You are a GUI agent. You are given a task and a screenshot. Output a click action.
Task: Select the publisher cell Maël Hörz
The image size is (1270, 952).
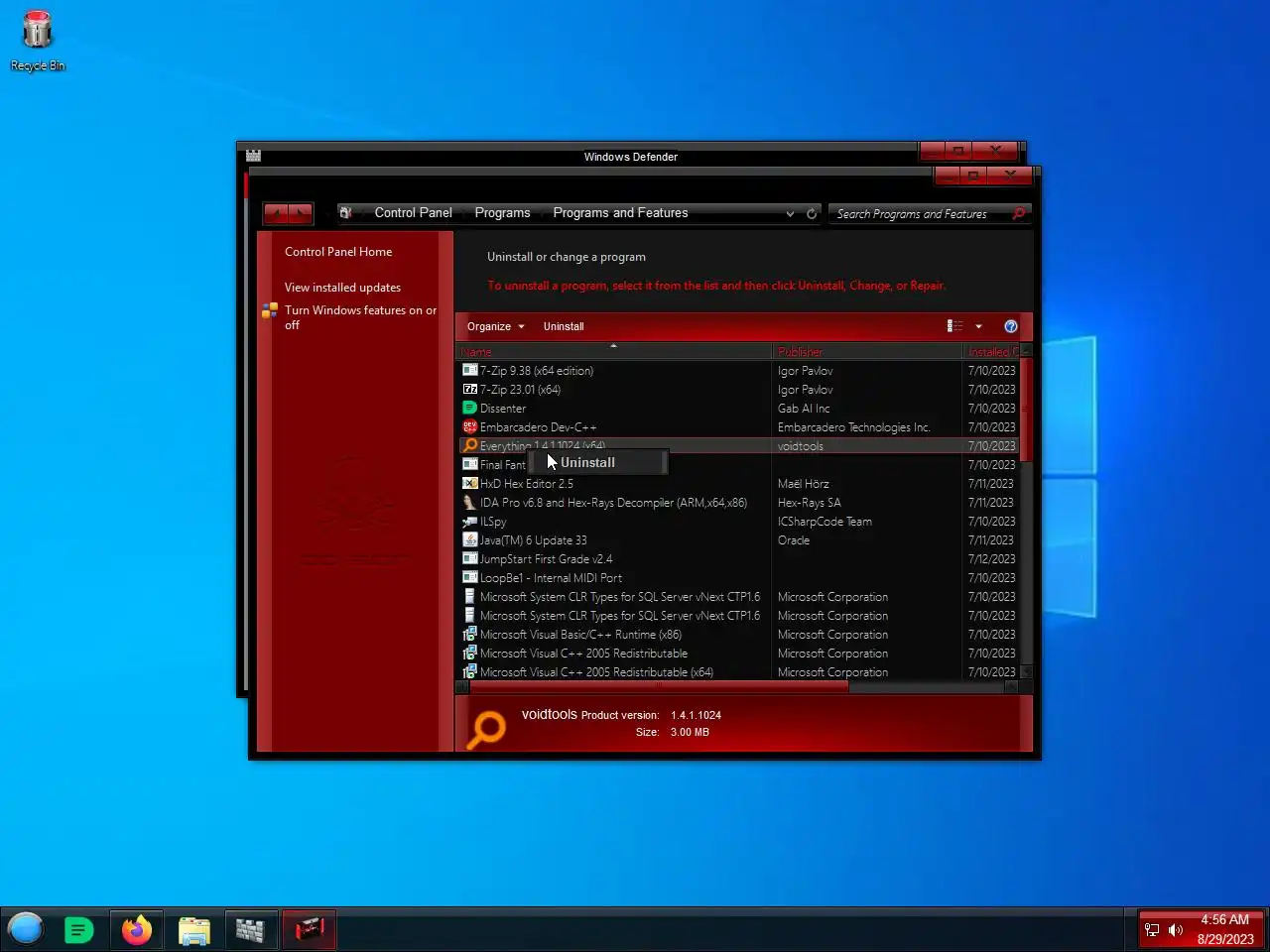pos(803,483)
